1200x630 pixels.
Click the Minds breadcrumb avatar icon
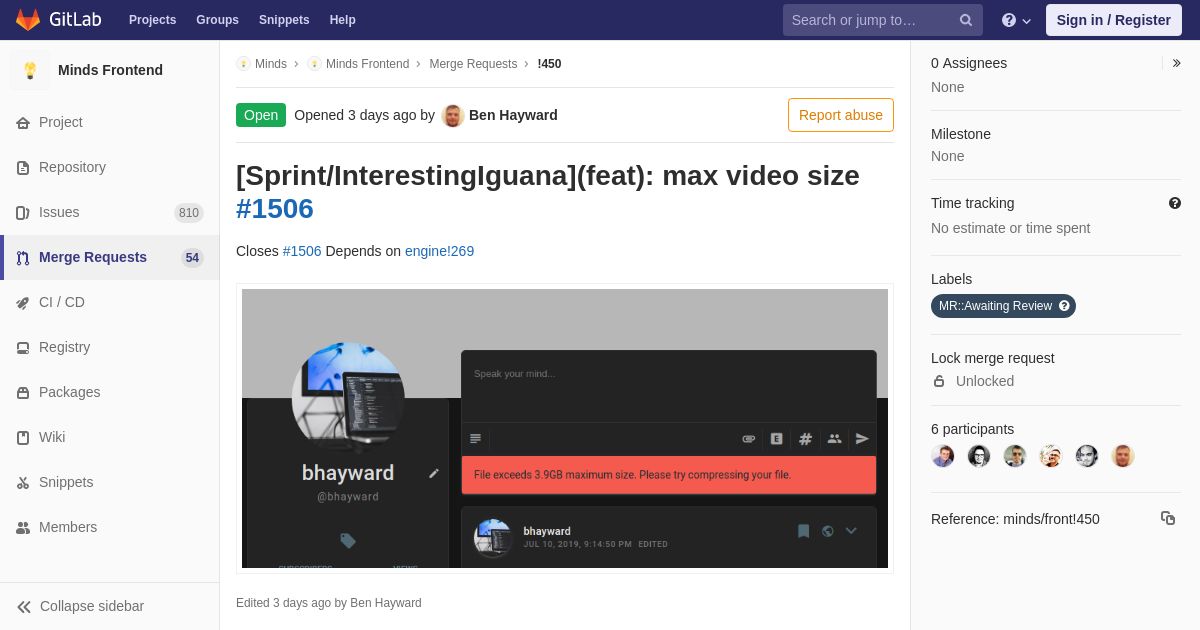pyautogui.click(x=243, y=64)
